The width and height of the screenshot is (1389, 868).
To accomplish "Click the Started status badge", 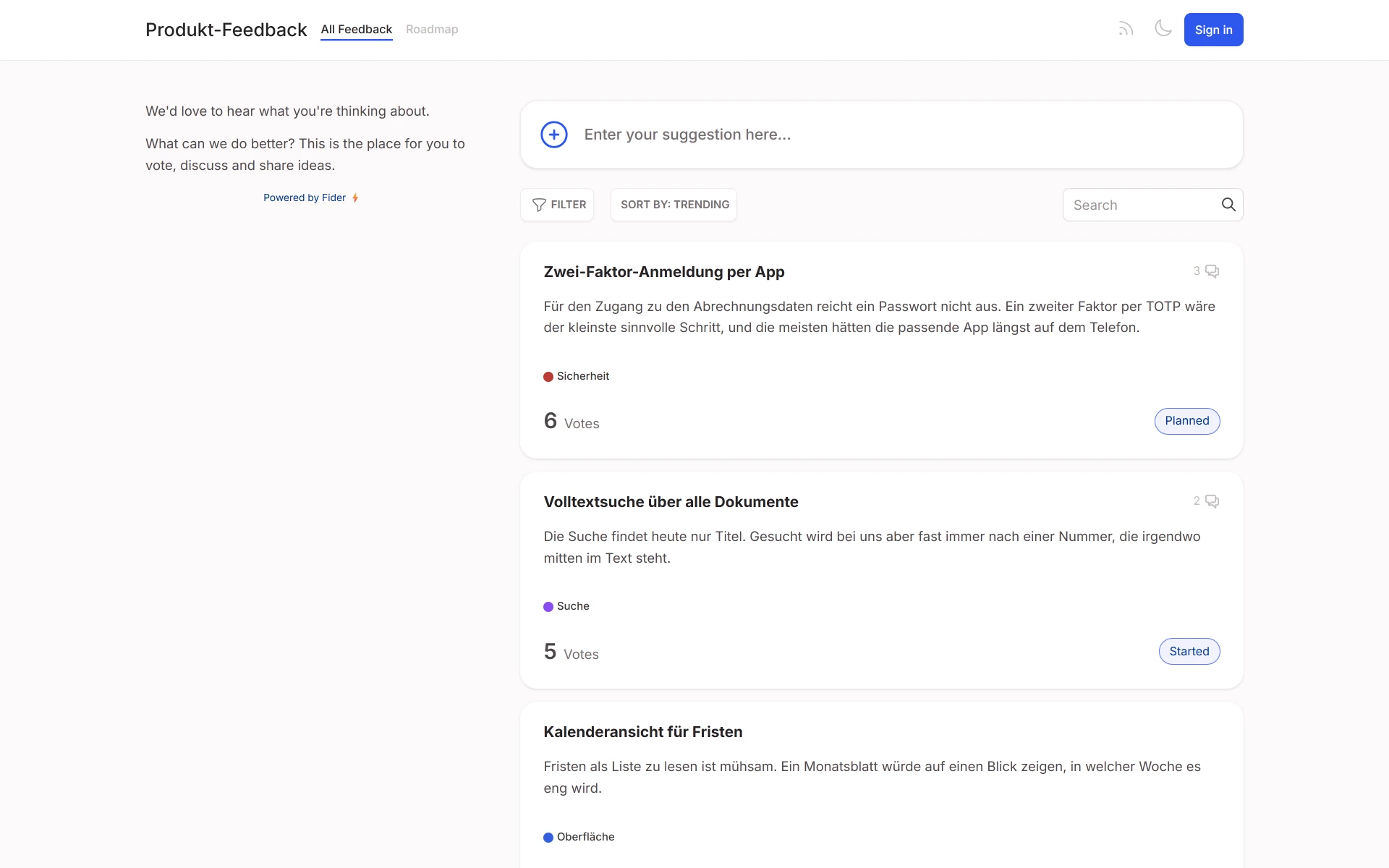I will pos(1189,652).
